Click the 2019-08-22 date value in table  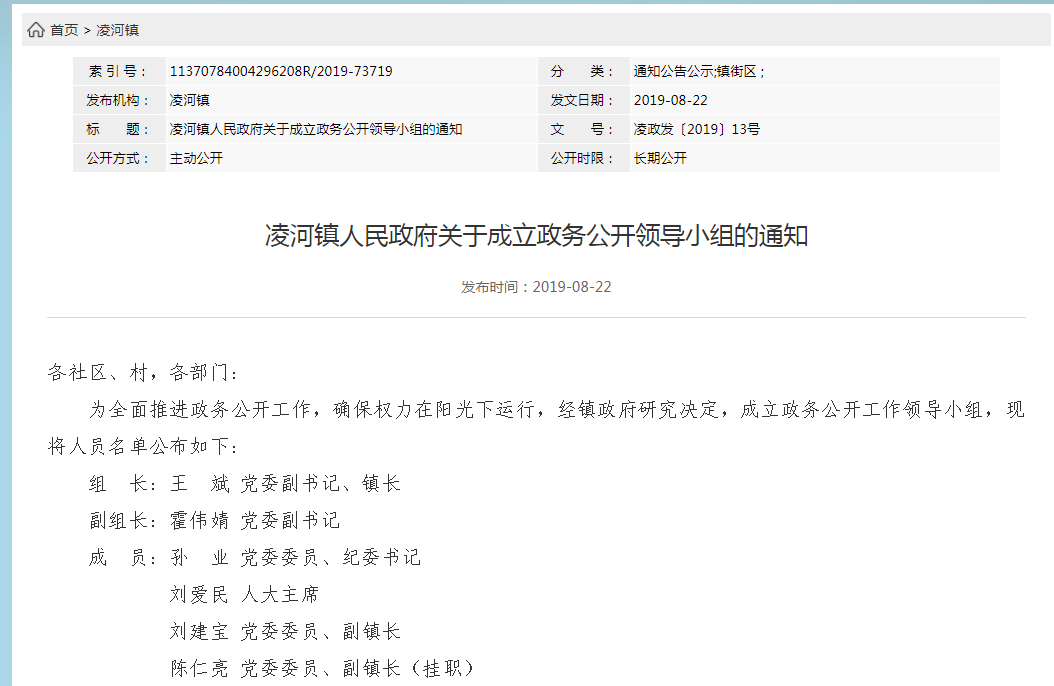pyautogui.click(x=671, y=100)
